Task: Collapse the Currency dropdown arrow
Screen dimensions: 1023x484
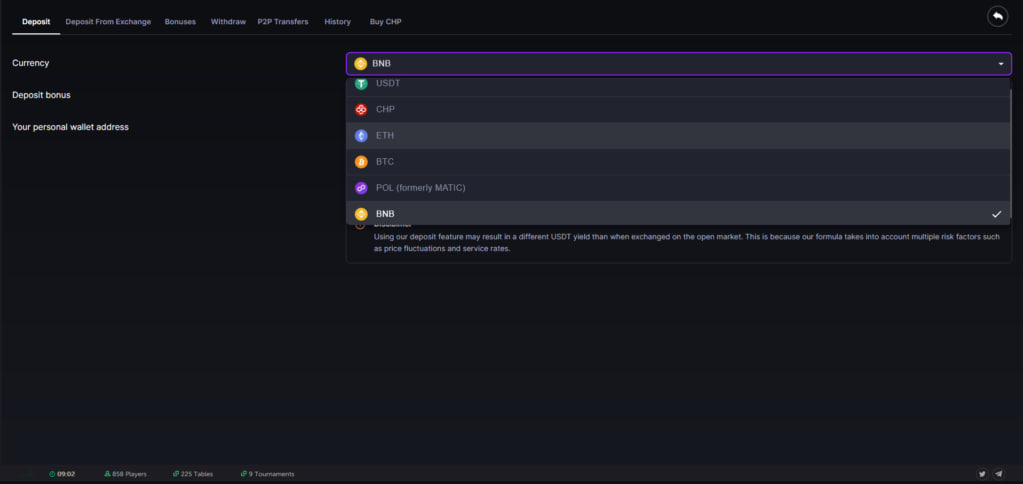Action: point(1001,64)
